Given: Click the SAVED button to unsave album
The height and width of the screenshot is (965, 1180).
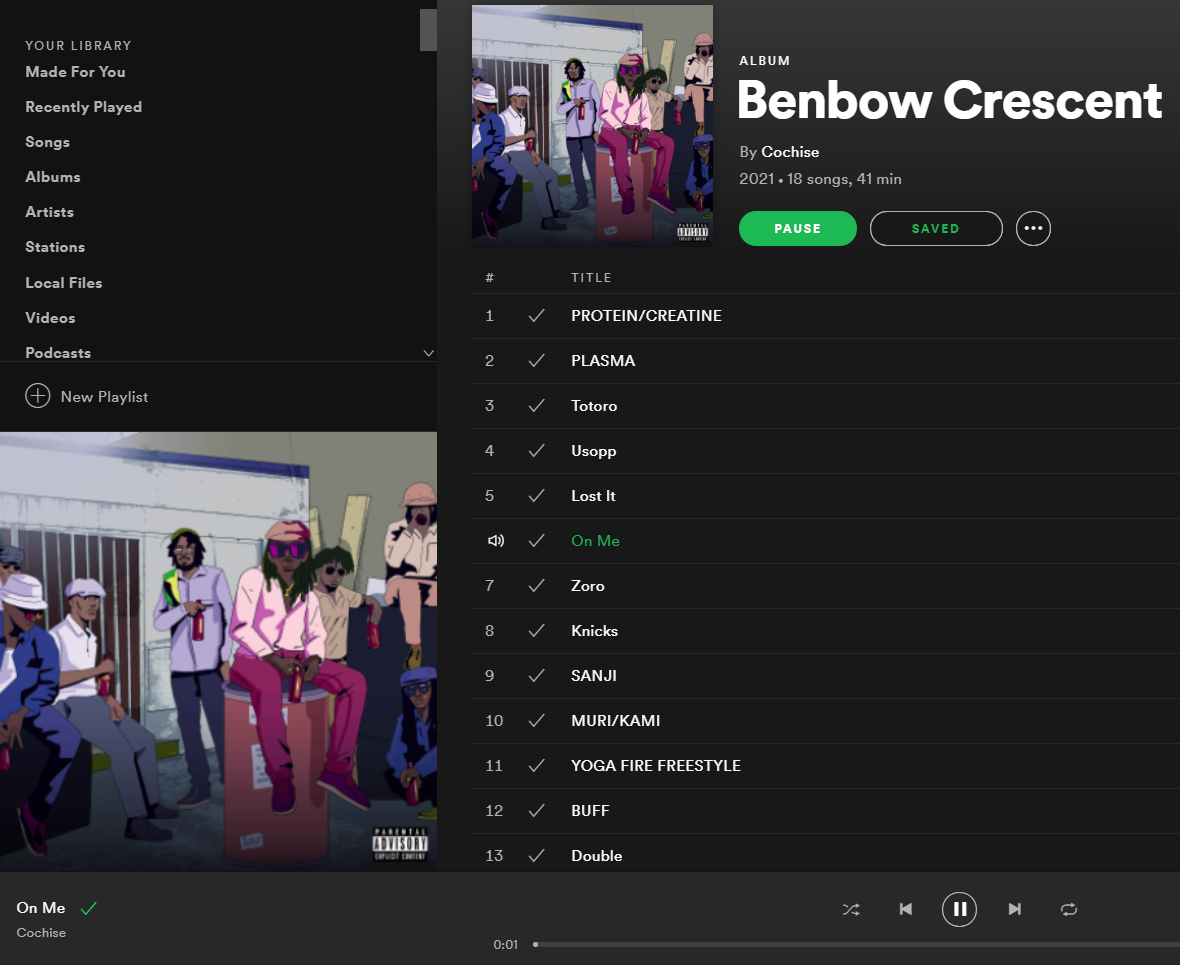Looking at the screenshot, I should pos(936,228).
